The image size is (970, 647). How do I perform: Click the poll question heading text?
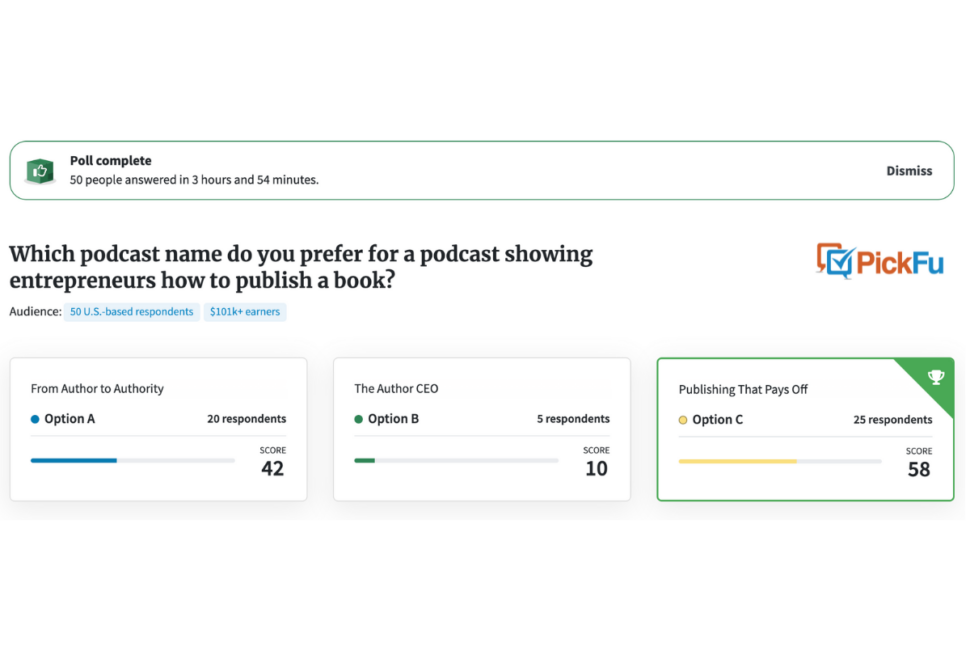click(x=301, y=267)
